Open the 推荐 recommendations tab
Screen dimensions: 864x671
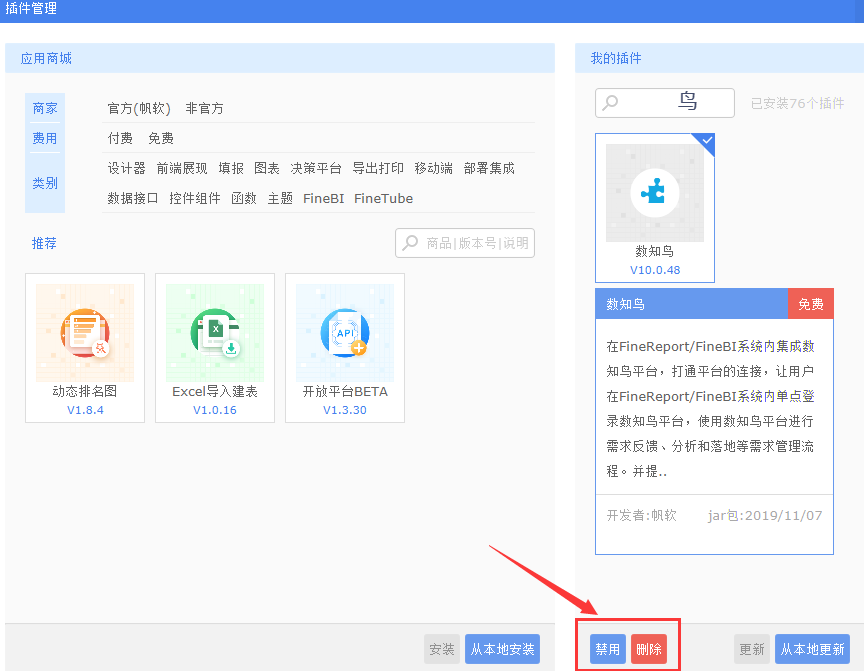(44, 243)
